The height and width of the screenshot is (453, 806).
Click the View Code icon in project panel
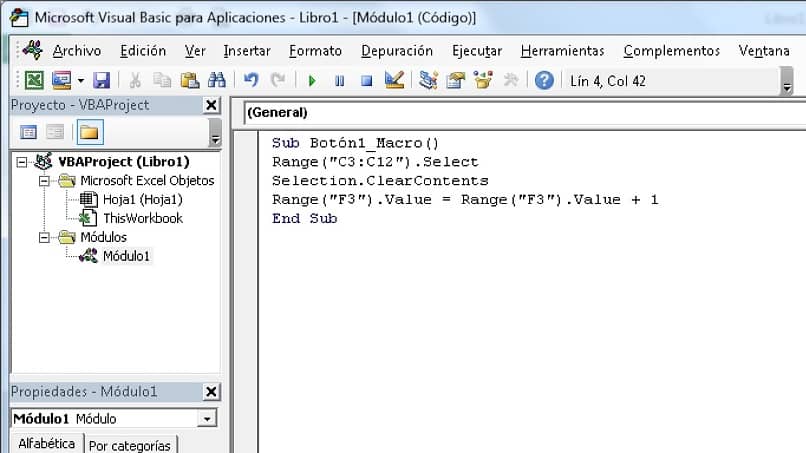[x=28, y=133]
